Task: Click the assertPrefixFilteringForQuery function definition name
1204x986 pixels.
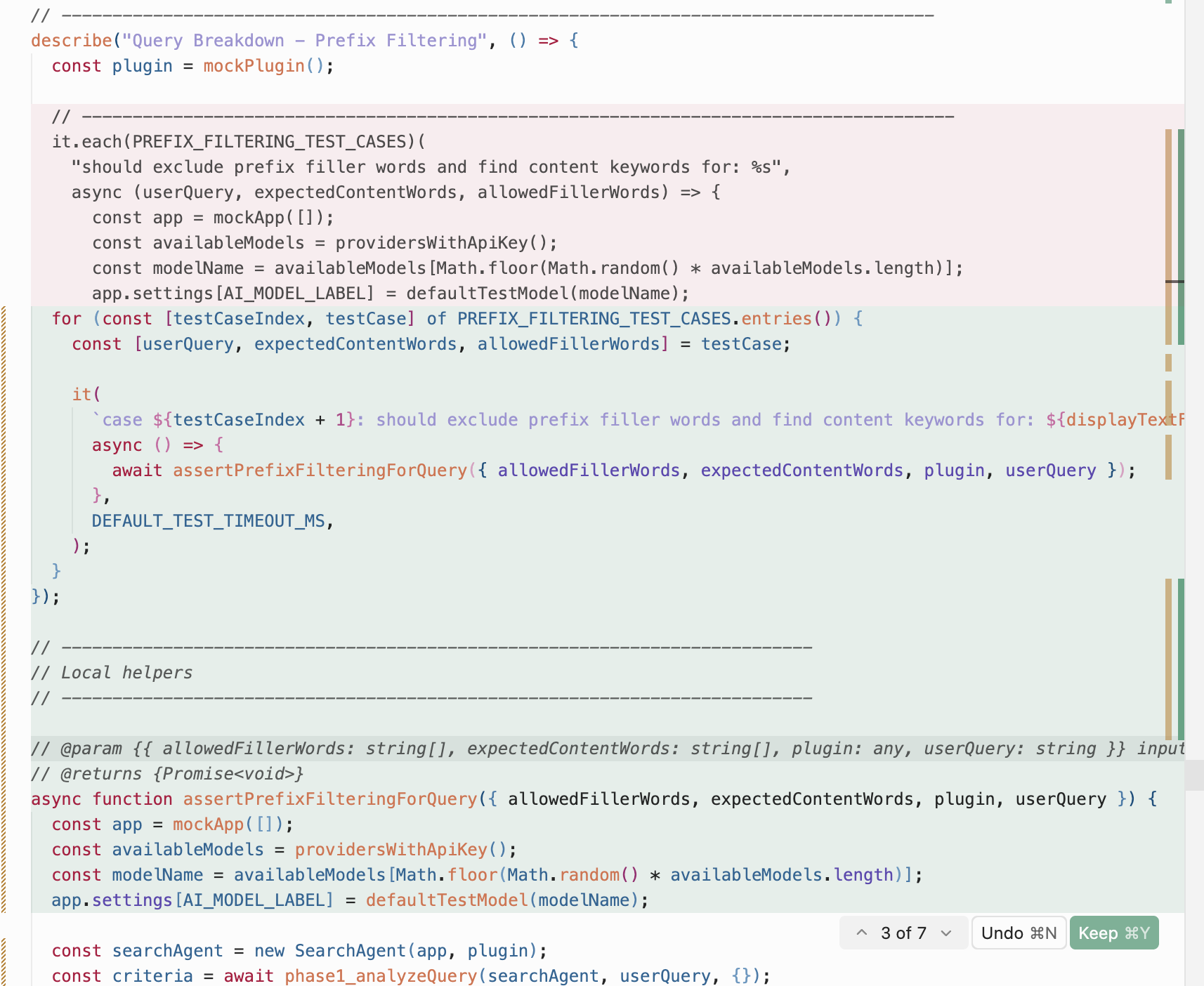Action: coord(330,799)
